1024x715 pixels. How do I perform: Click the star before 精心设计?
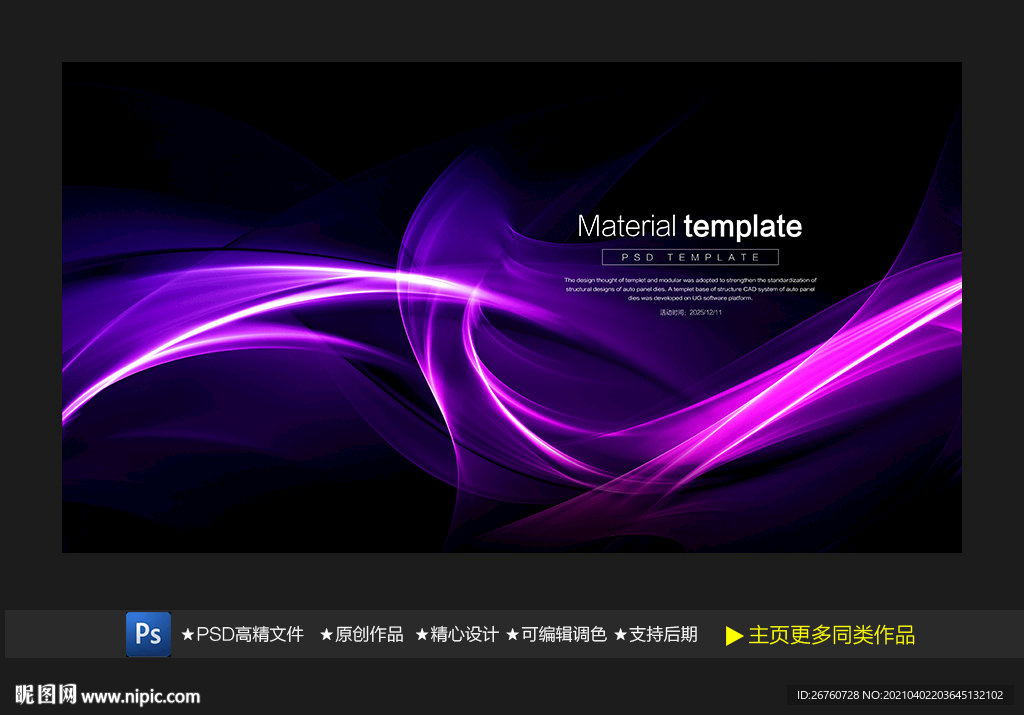click(x=422, y=635)
